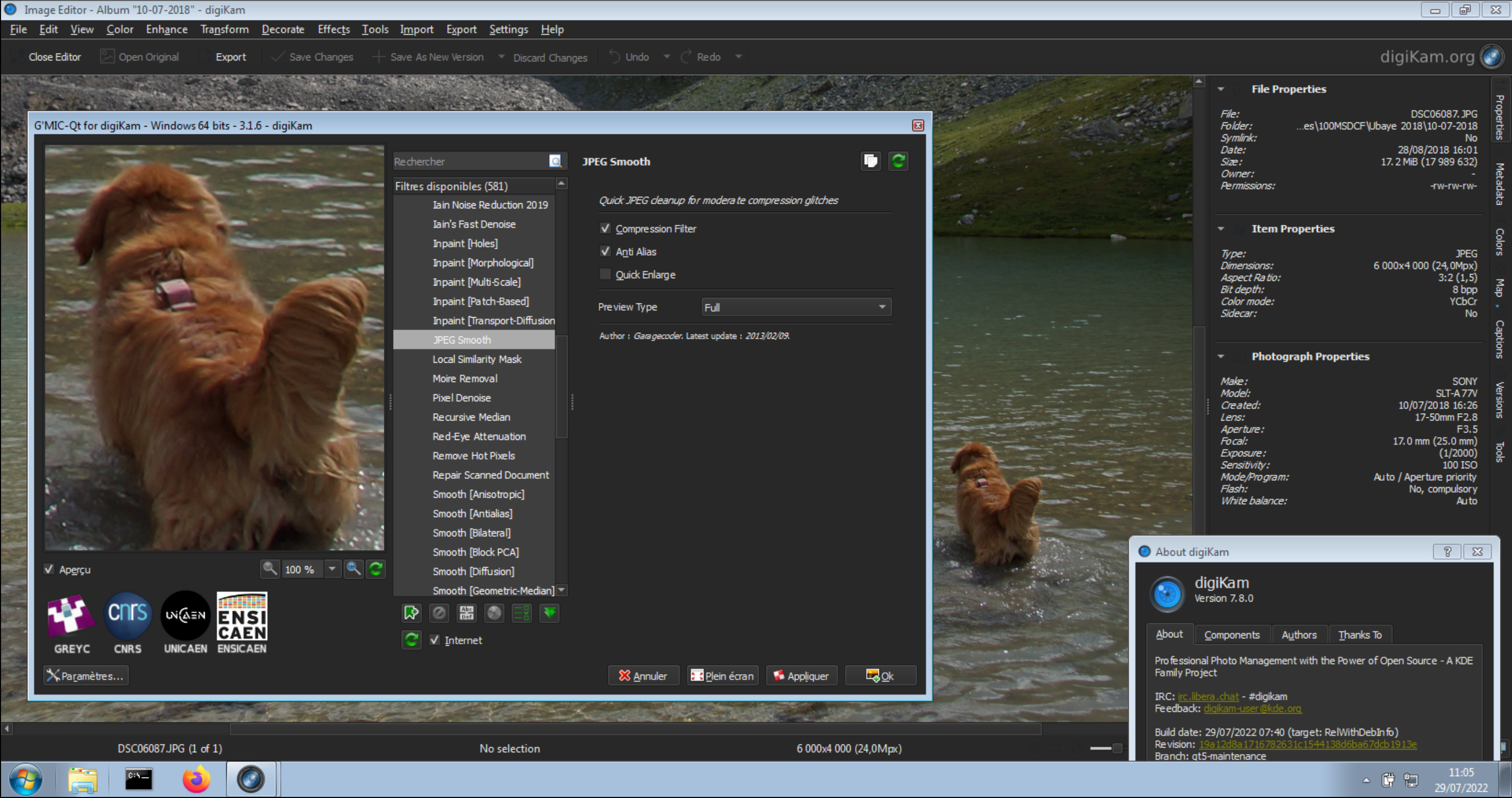The width and height of the screenshot is (1512, 798).
Task: Click the rename filter Abc/Def icon
Action: point(467,613)
